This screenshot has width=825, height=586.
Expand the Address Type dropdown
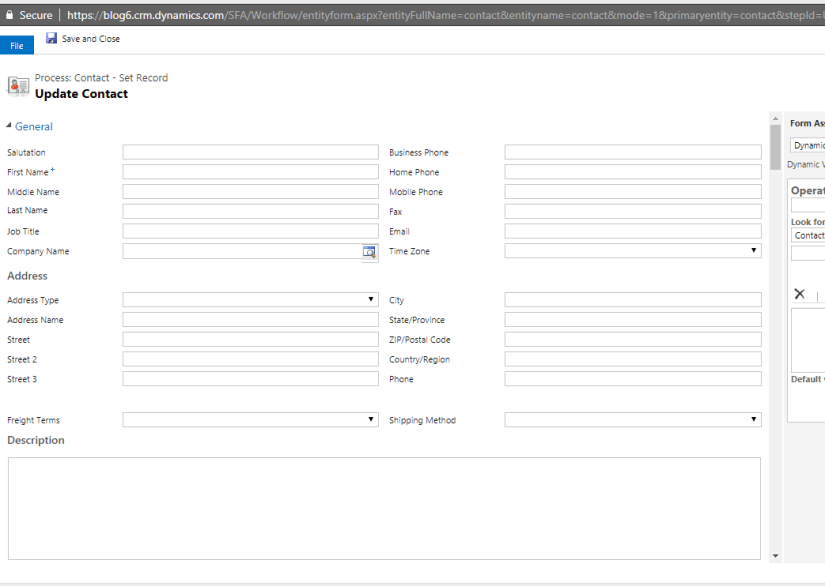point(249,300)
